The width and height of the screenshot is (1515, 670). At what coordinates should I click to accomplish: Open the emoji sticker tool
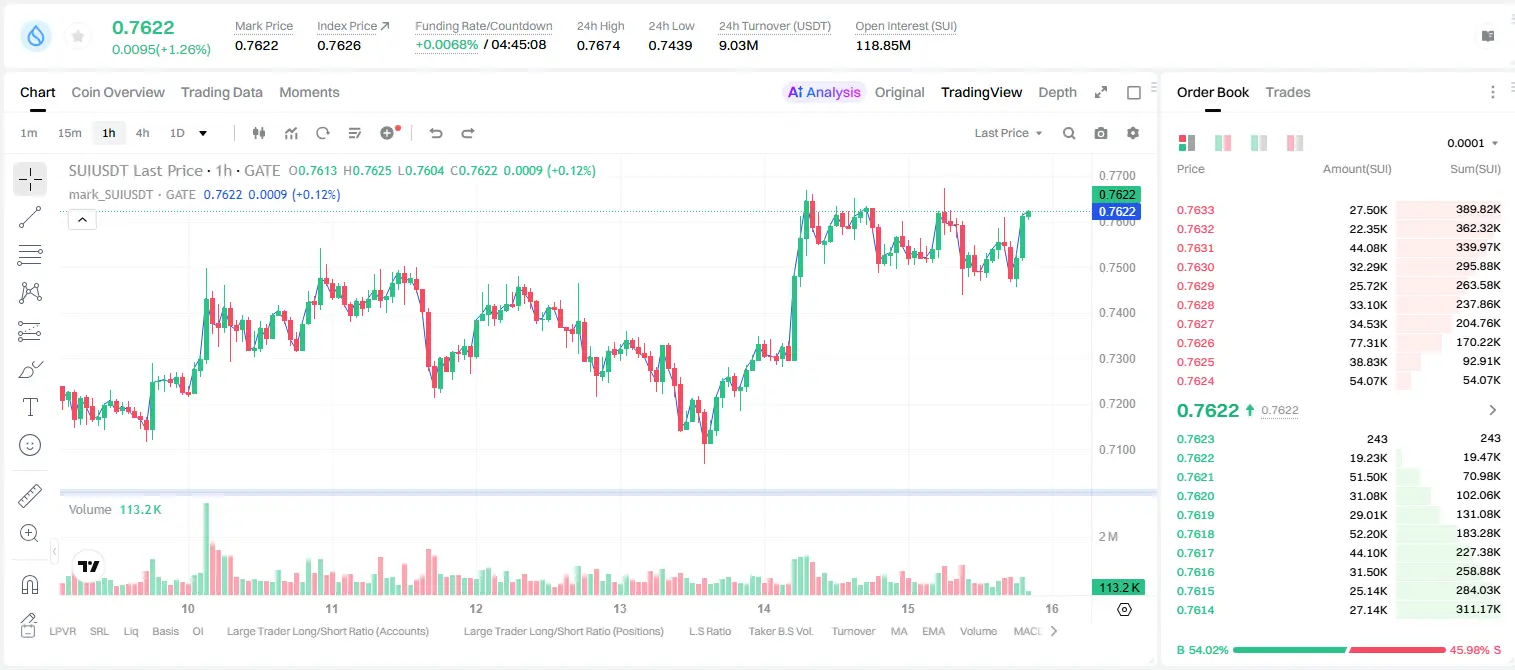pyautogui.click(x=30, y=445)
